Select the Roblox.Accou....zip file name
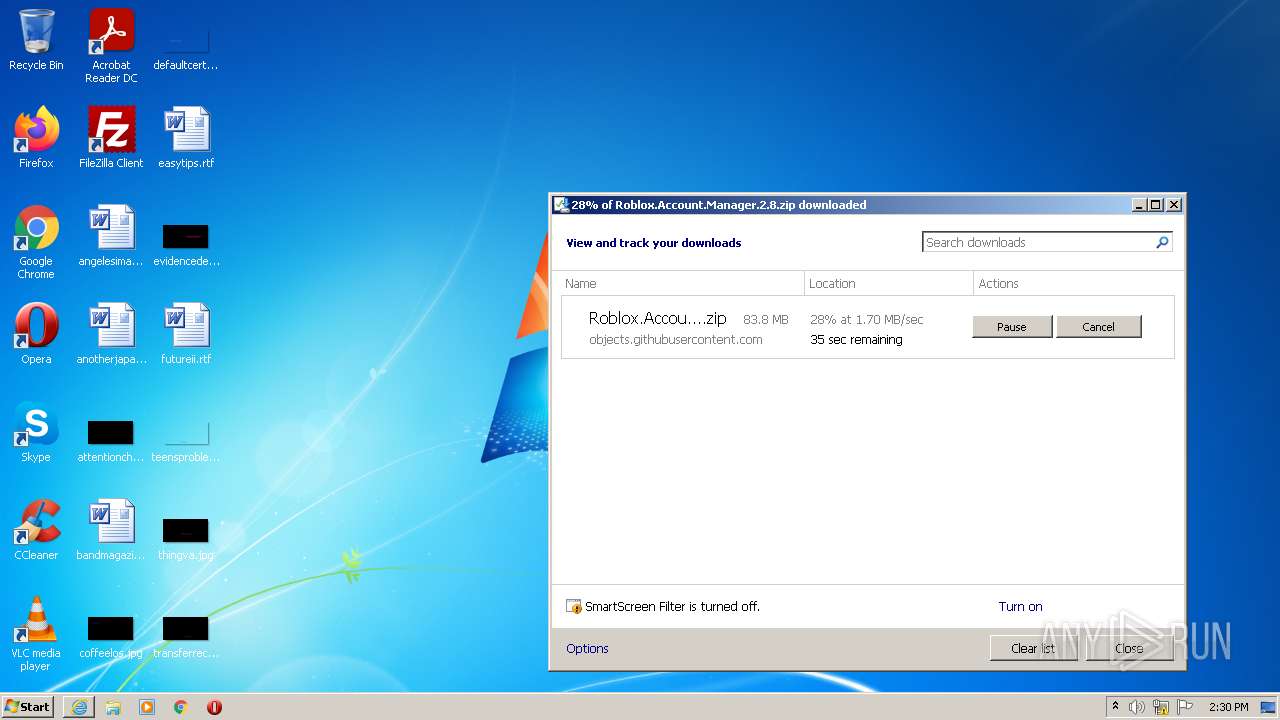Viewport: 1280px width, 720px height. (x=657, y=318)
